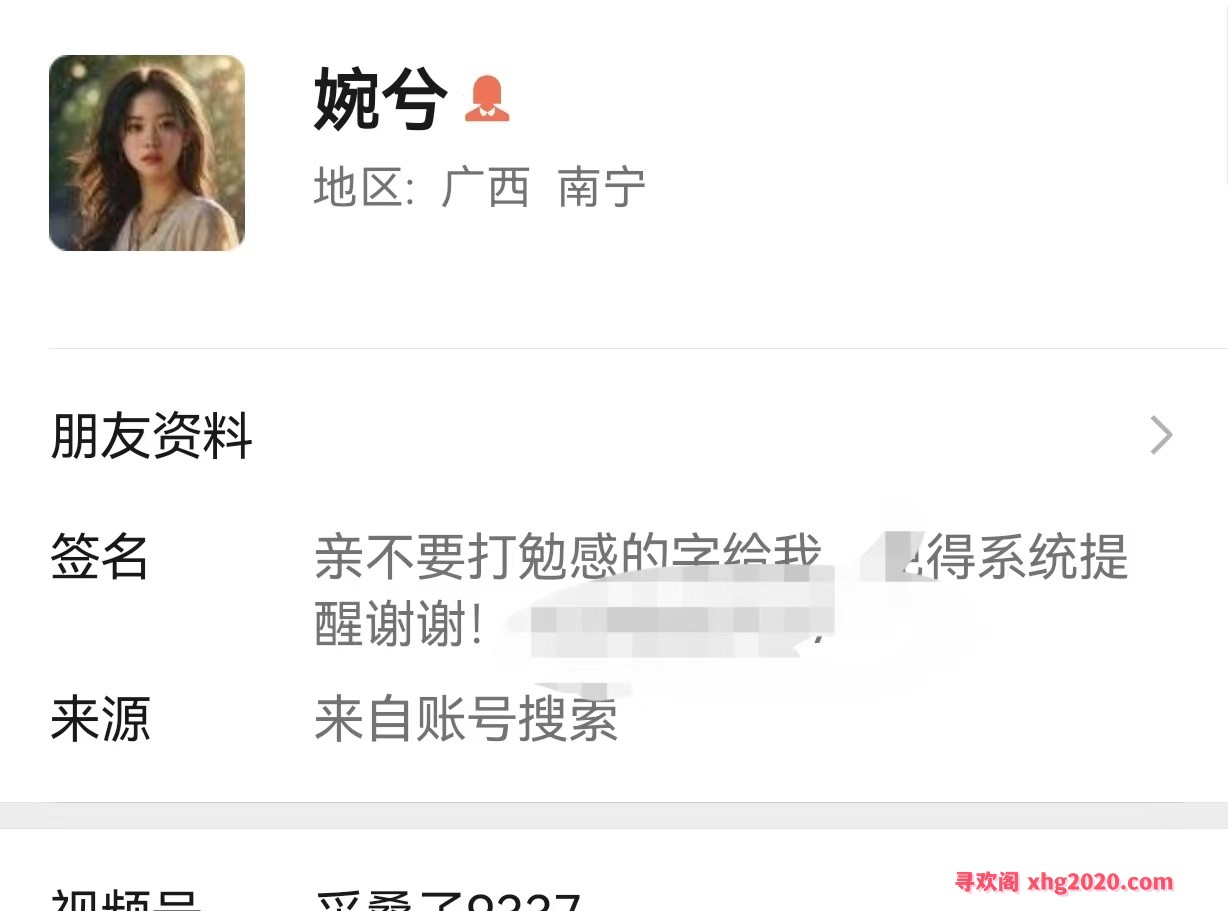1228x911 pixels.
Task: Click the 地区 label
Action: coord(364,187)
